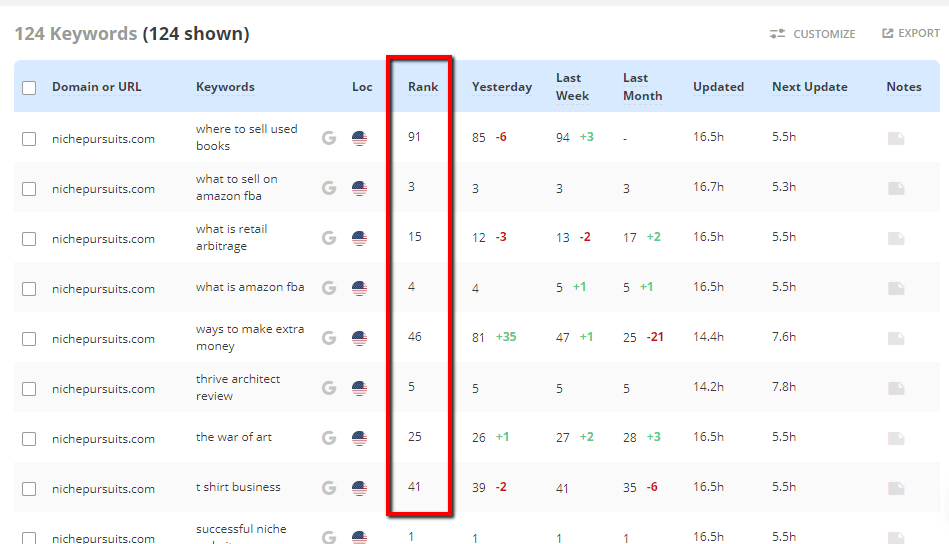Check the 'where to sell used books' row checkbox
This screenshot has width=949, height=544.
29,139
